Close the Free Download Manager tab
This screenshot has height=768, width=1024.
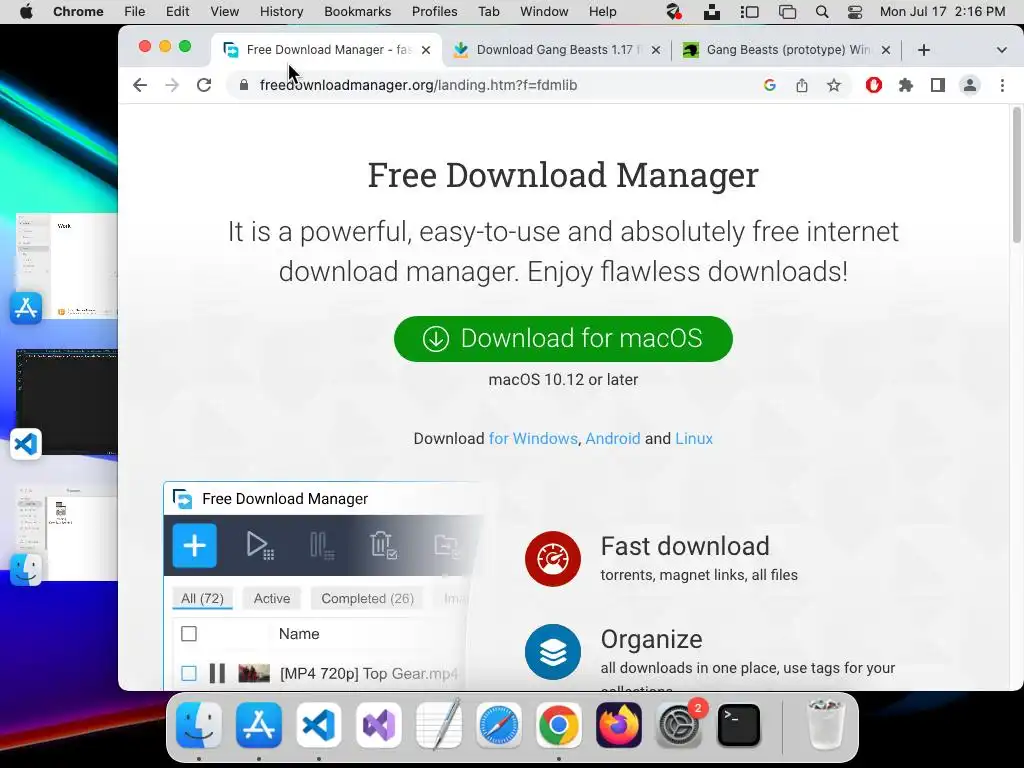[x=426, y=50]
